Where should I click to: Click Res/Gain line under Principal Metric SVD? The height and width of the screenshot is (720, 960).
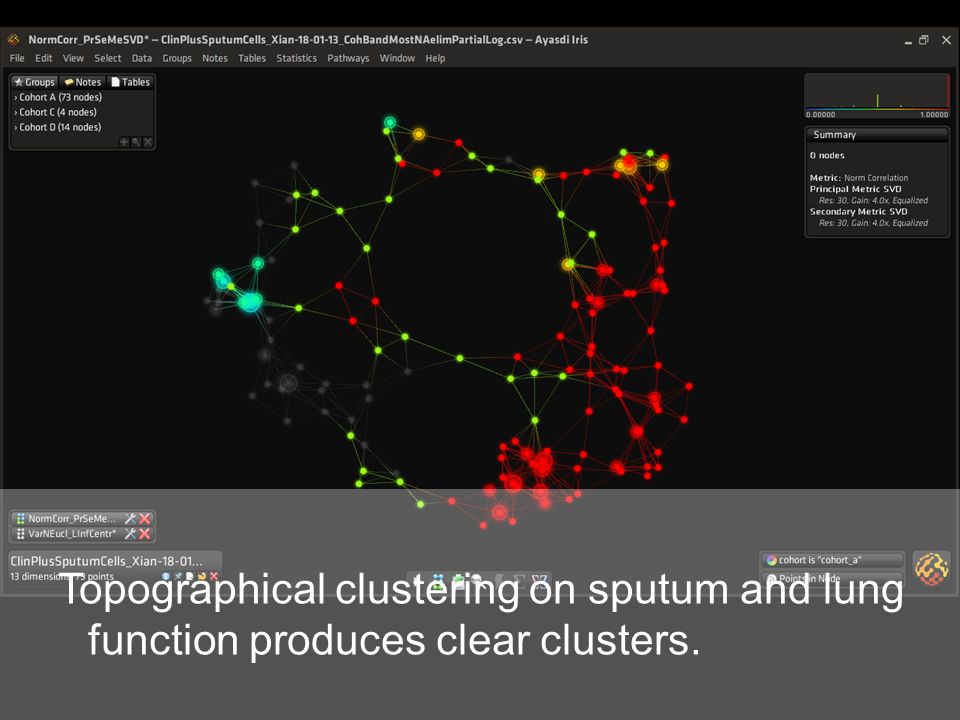coord(873,201)
